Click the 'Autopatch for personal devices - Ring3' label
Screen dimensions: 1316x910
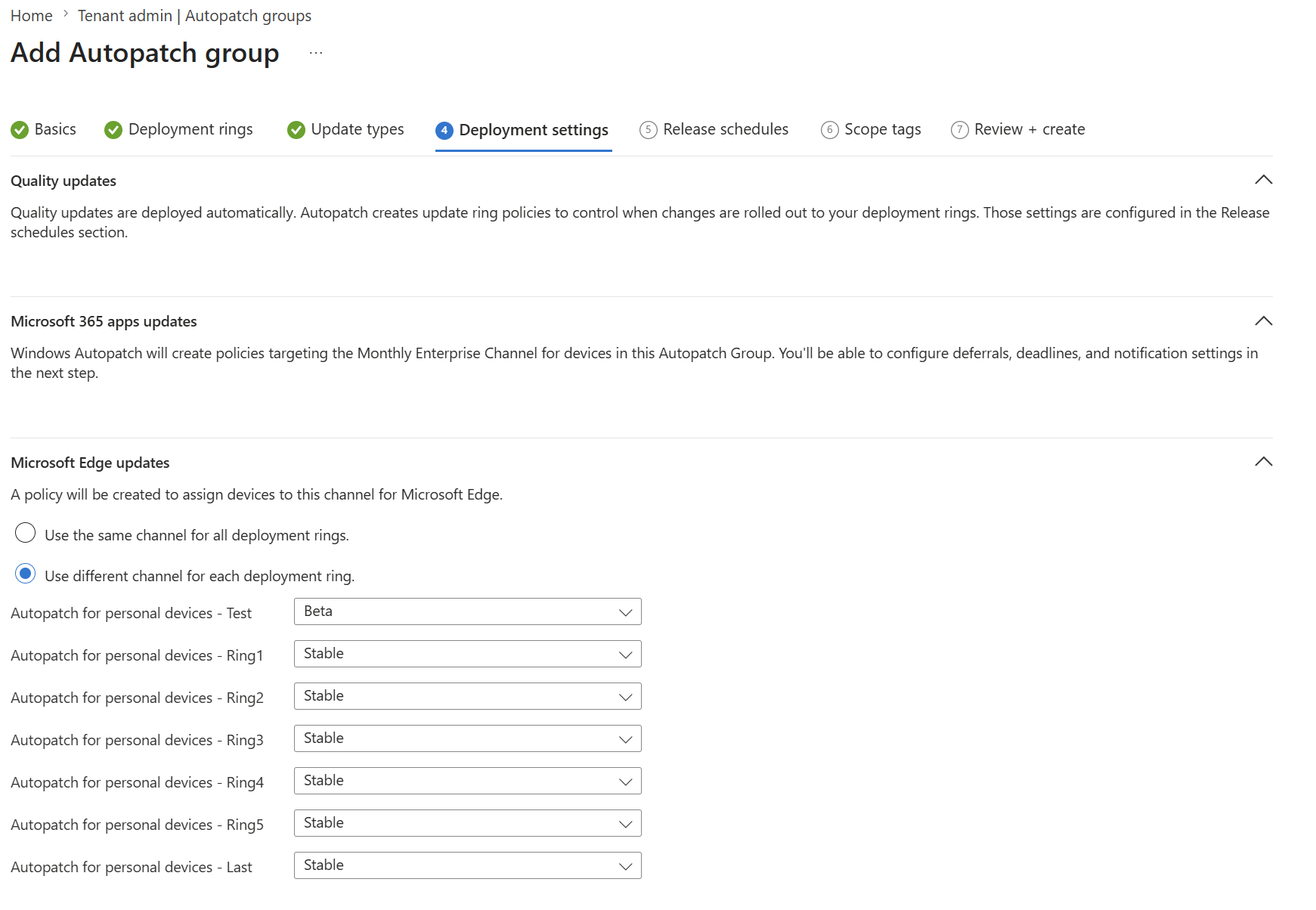pos(137,740)
